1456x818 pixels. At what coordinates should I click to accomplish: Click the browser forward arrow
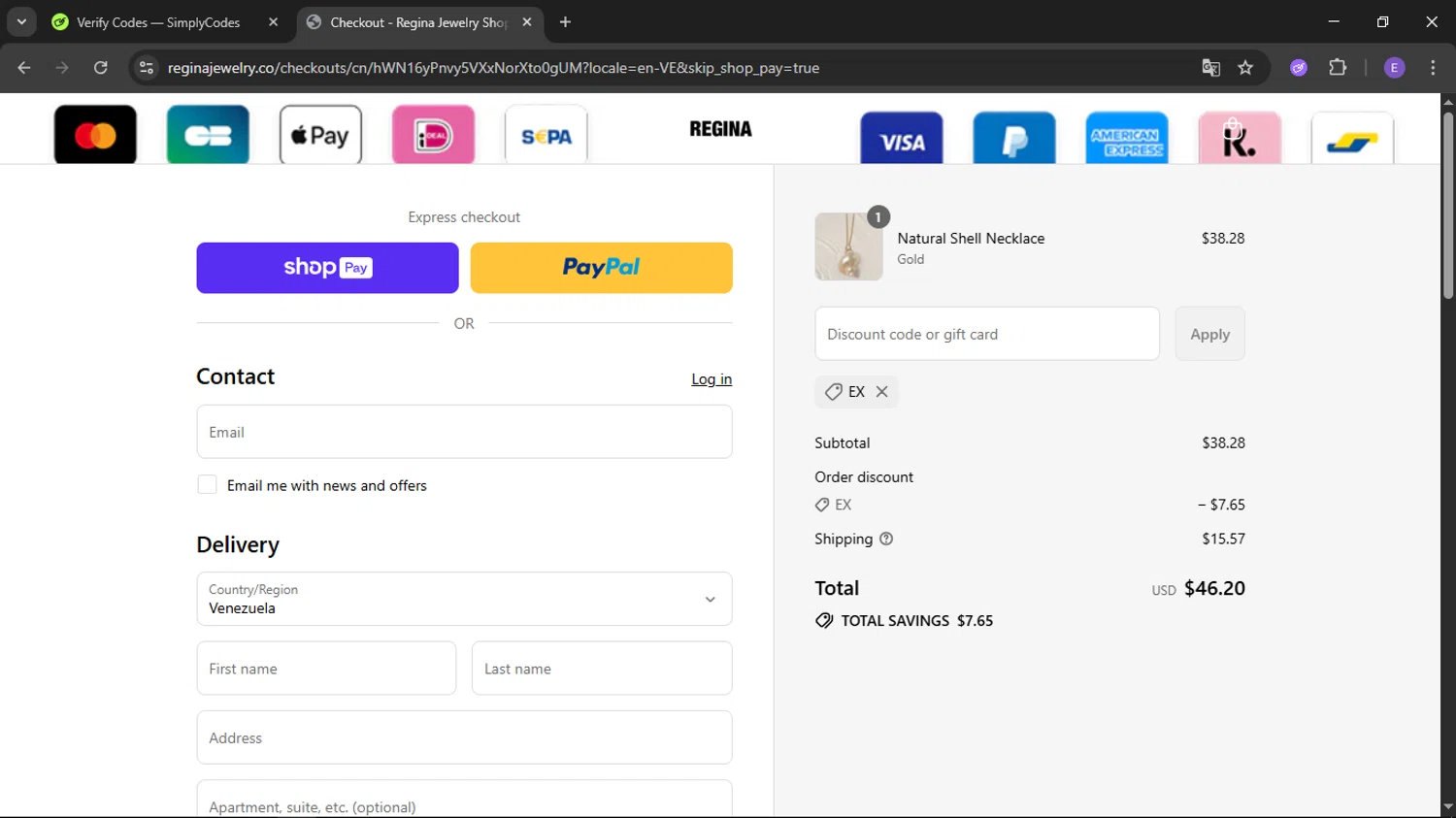[x=62, y=68]
